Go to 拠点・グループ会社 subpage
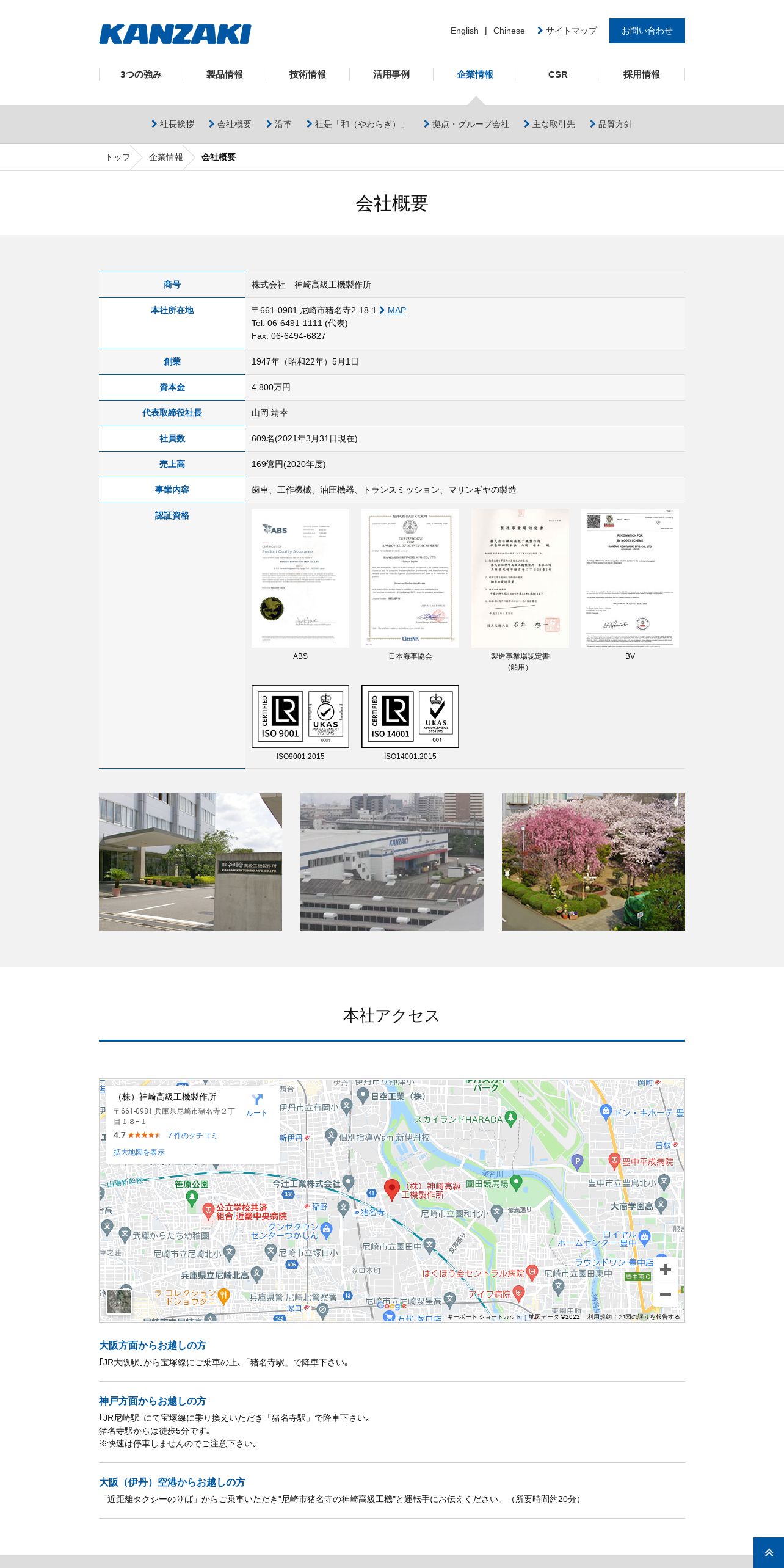Viewport: 784px width, 1568px height. point(466,124)
